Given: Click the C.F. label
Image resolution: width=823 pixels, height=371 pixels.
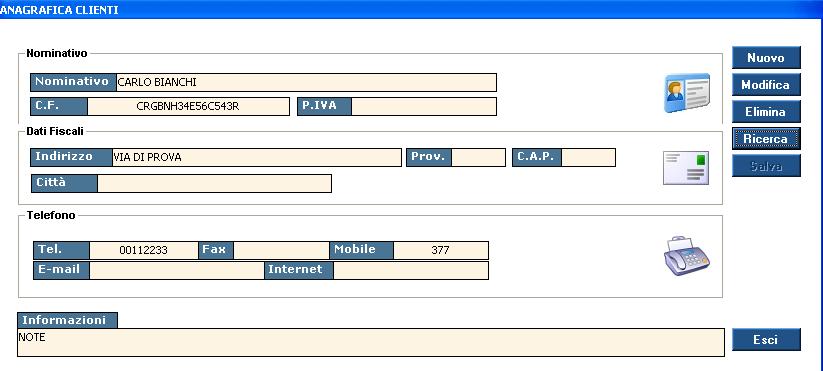Looking at the screenshot, I should (59, 107).
